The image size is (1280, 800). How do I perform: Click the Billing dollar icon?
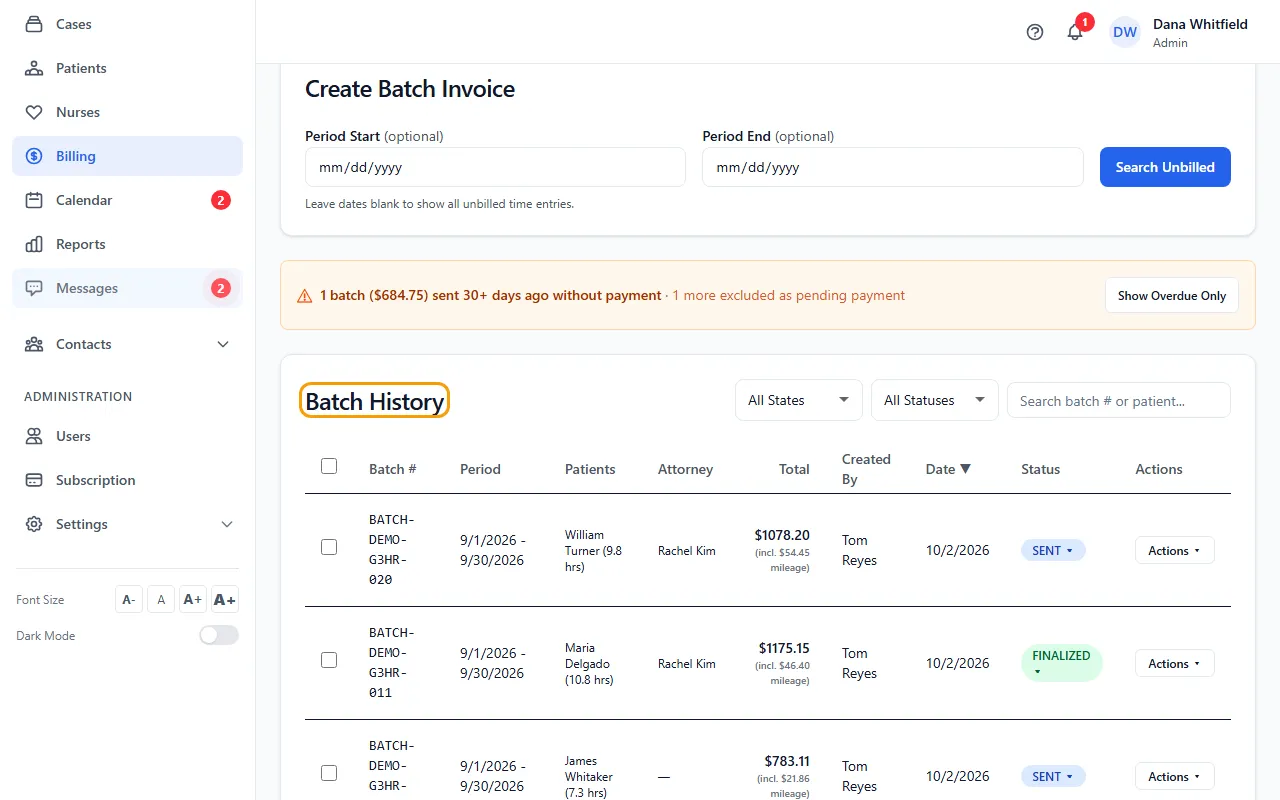click(34, 156)
